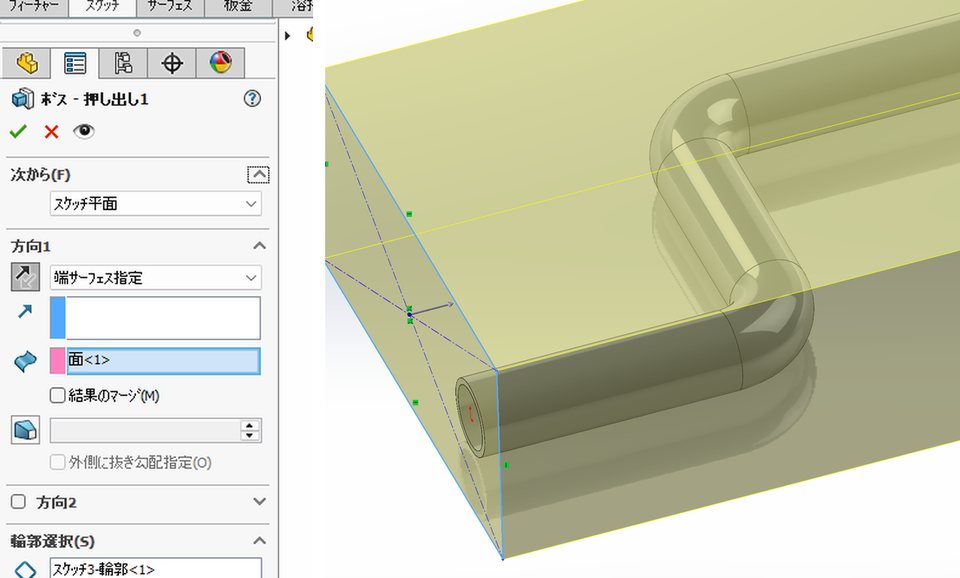Open the スケッチ平面 dropdown
The height and width of the screenshot is (578, 960).
(x=156, y=204)
